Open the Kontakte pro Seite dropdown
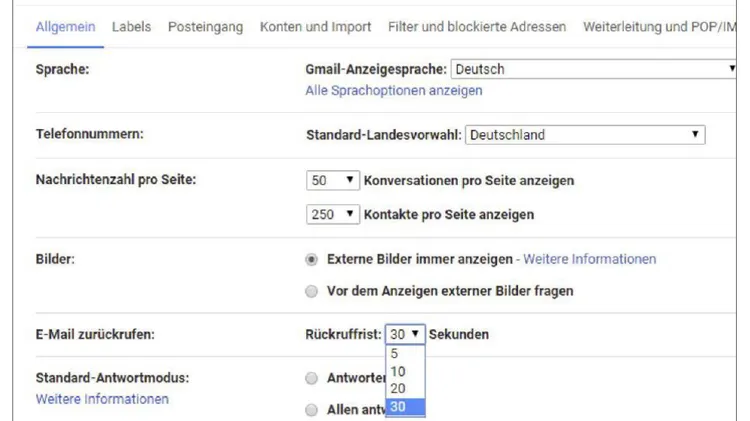The height and width of the screenshot is (421, 750). tap(333, 214)
